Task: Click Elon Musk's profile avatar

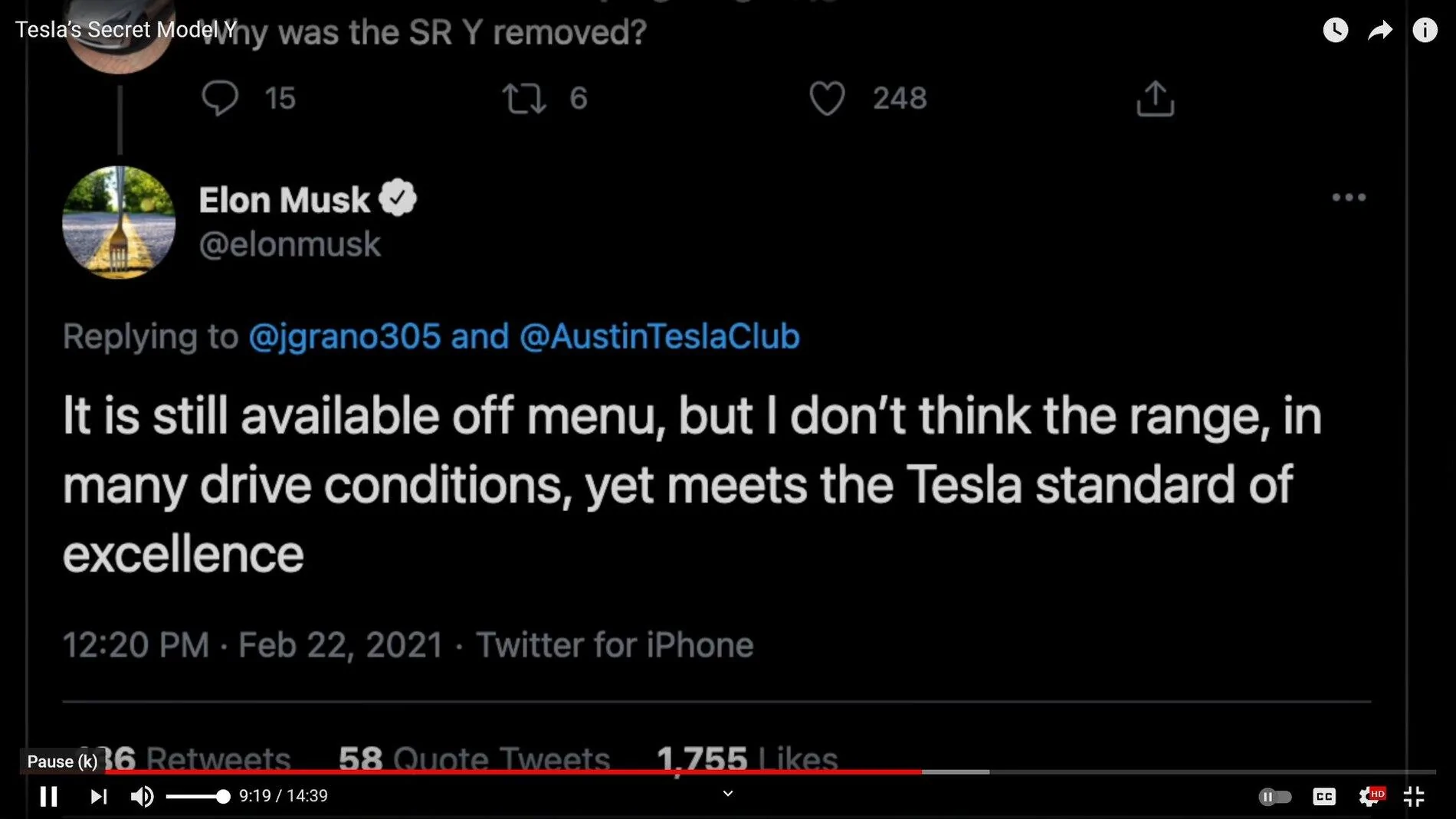Action: coord(119,222)
